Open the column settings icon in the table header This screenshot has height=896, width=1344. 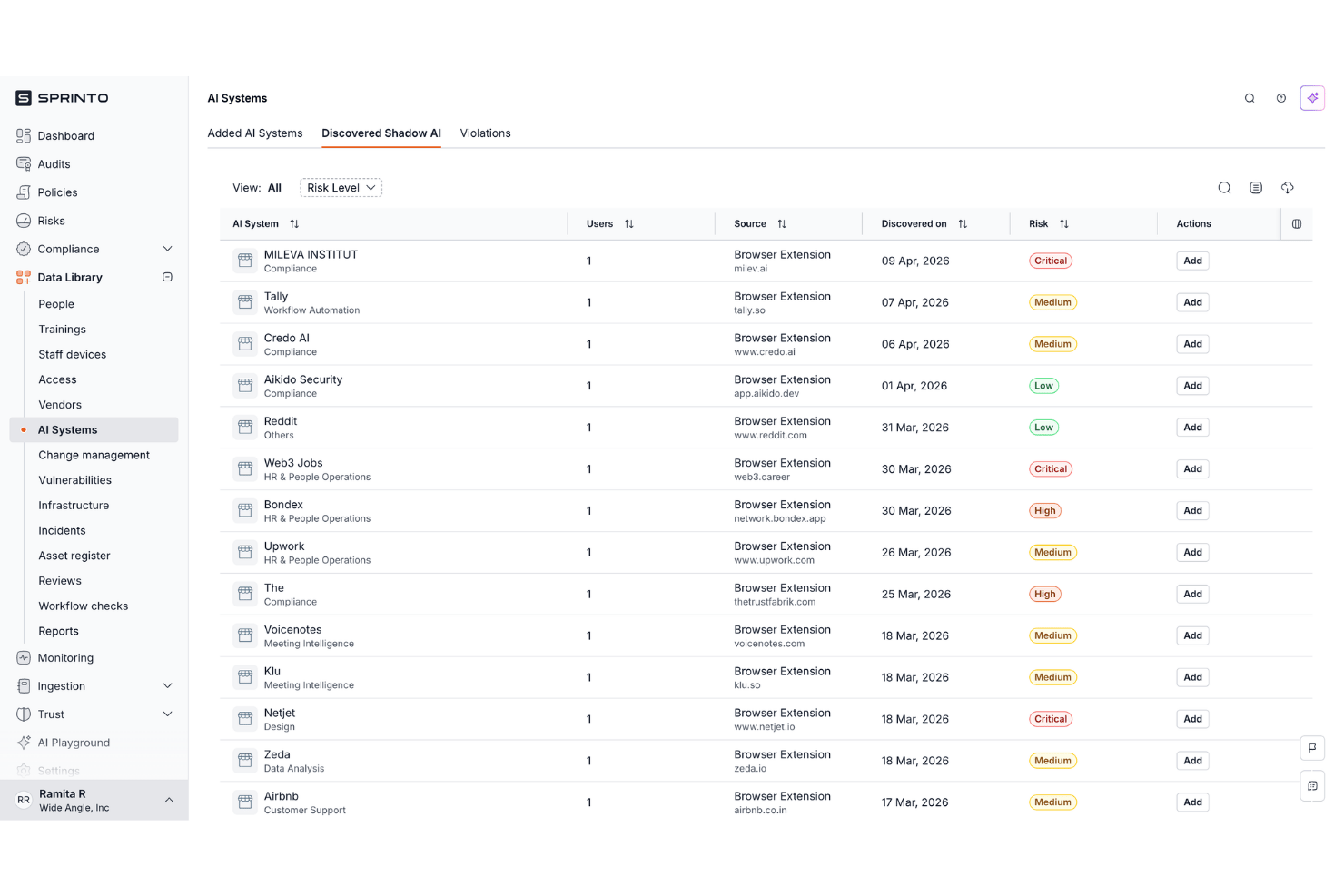1297,224
